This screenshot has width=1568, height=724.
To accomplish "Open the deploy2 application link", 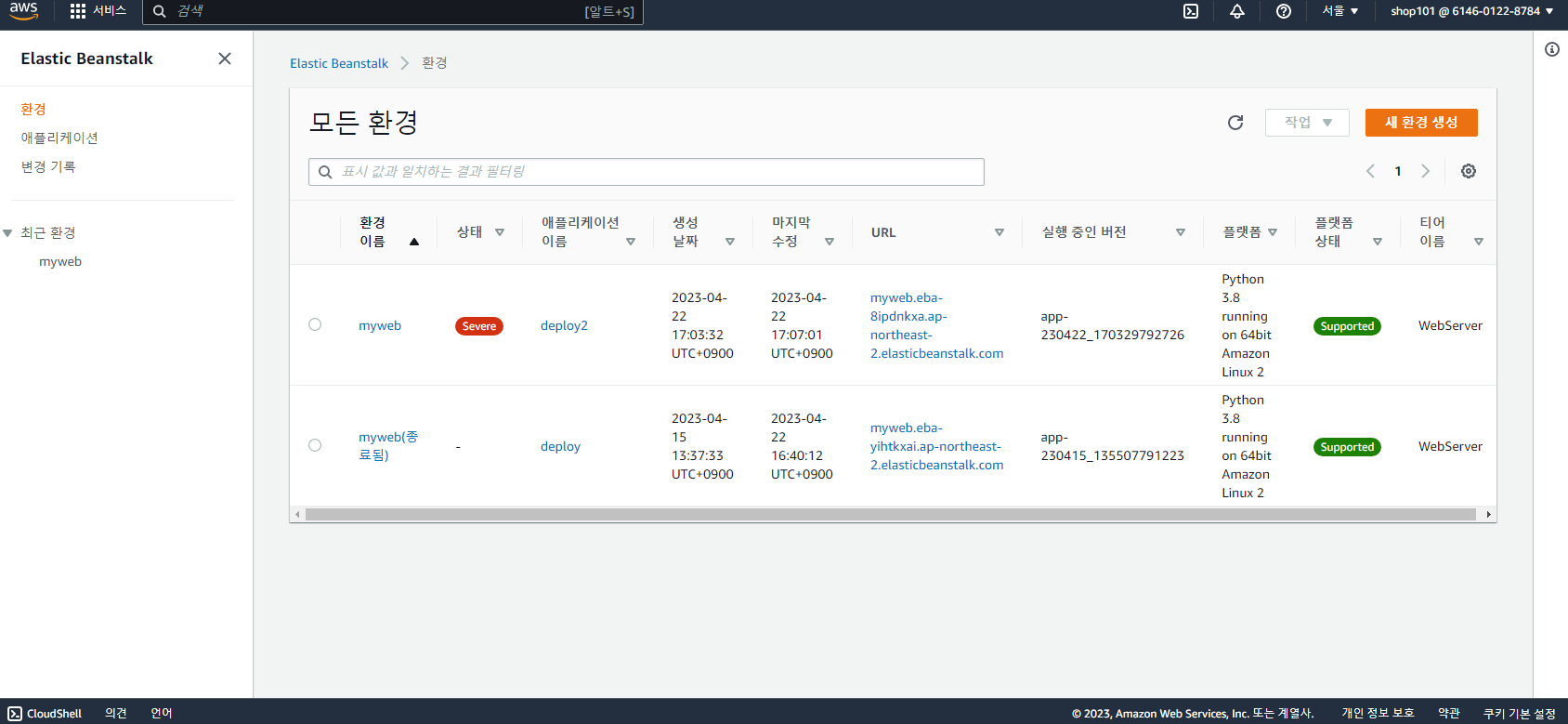I will tap(564, 325).
